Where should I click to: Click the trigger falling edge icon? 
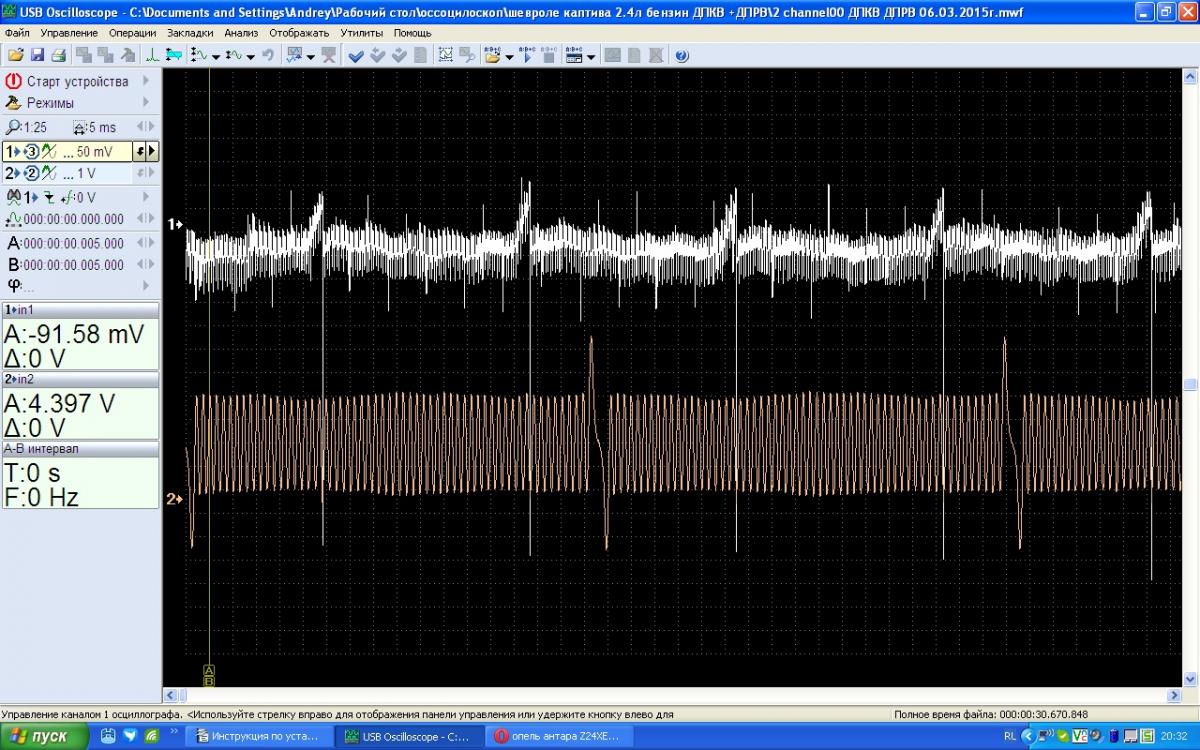[x=49, y=197]
